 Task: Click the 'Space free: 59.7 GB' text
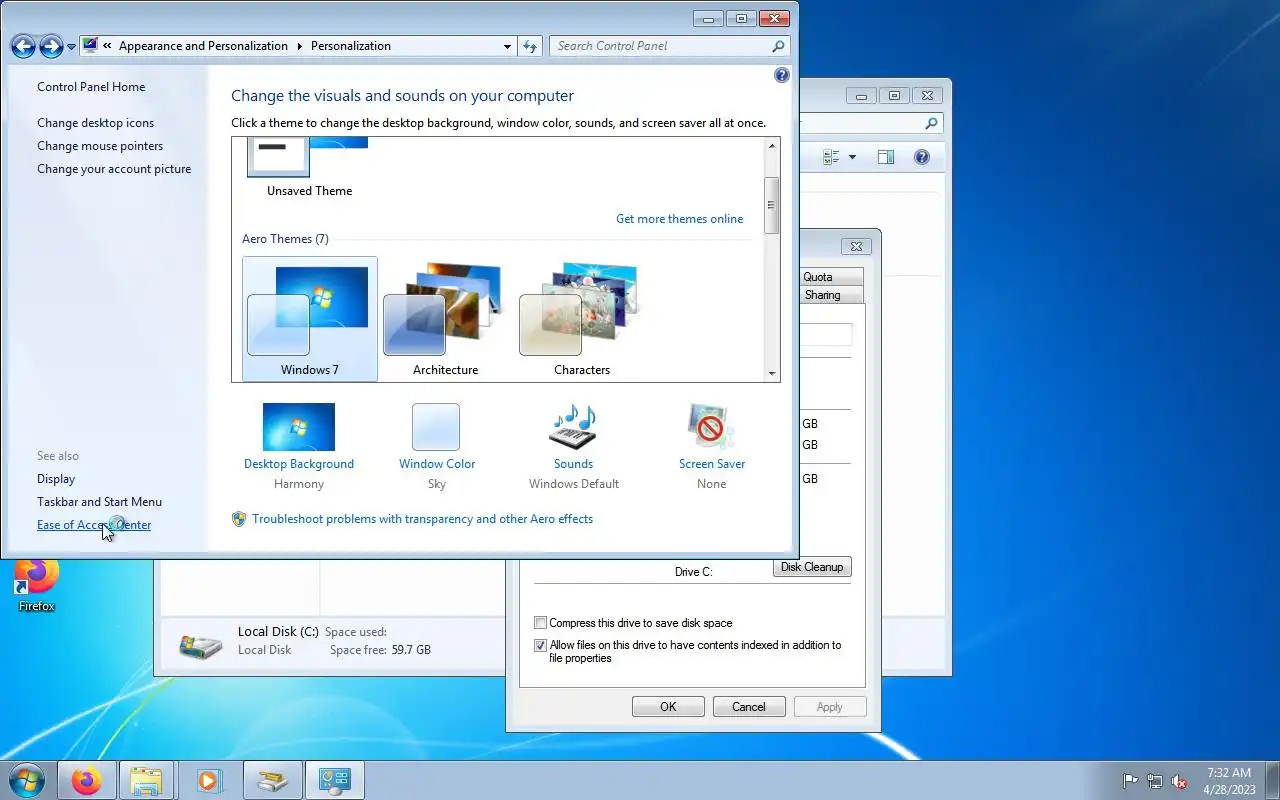[380, 650]
